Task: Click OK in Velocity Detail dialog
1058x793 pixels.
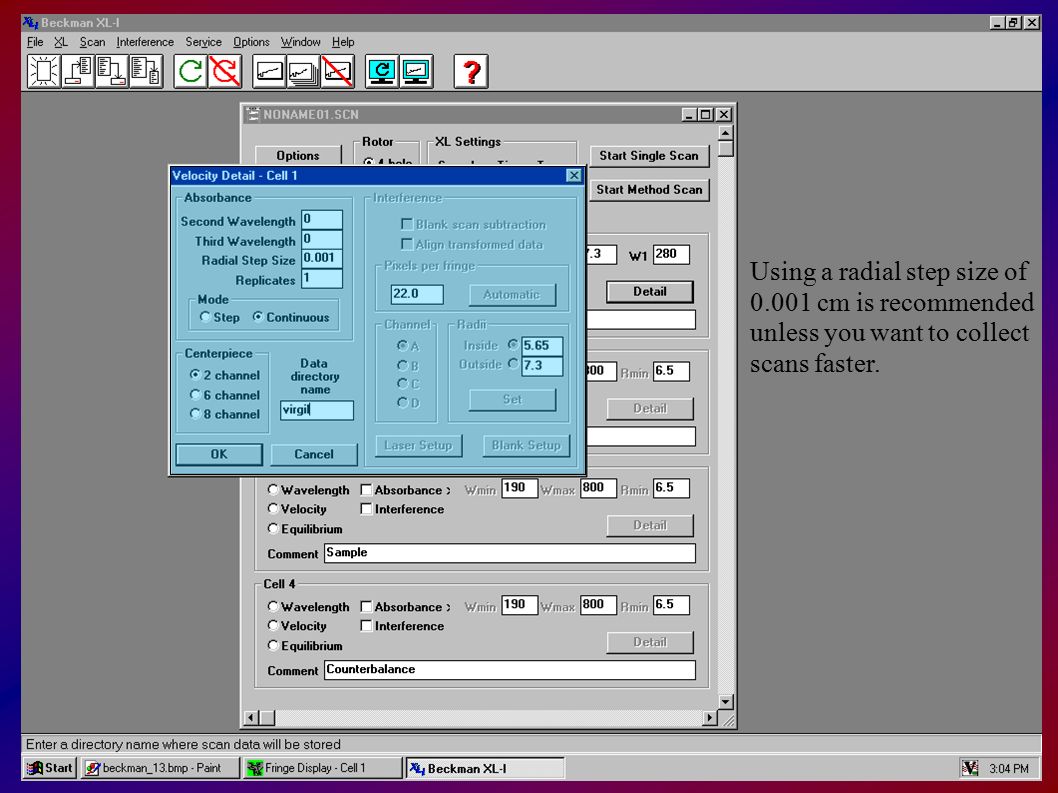Action: 219,454
